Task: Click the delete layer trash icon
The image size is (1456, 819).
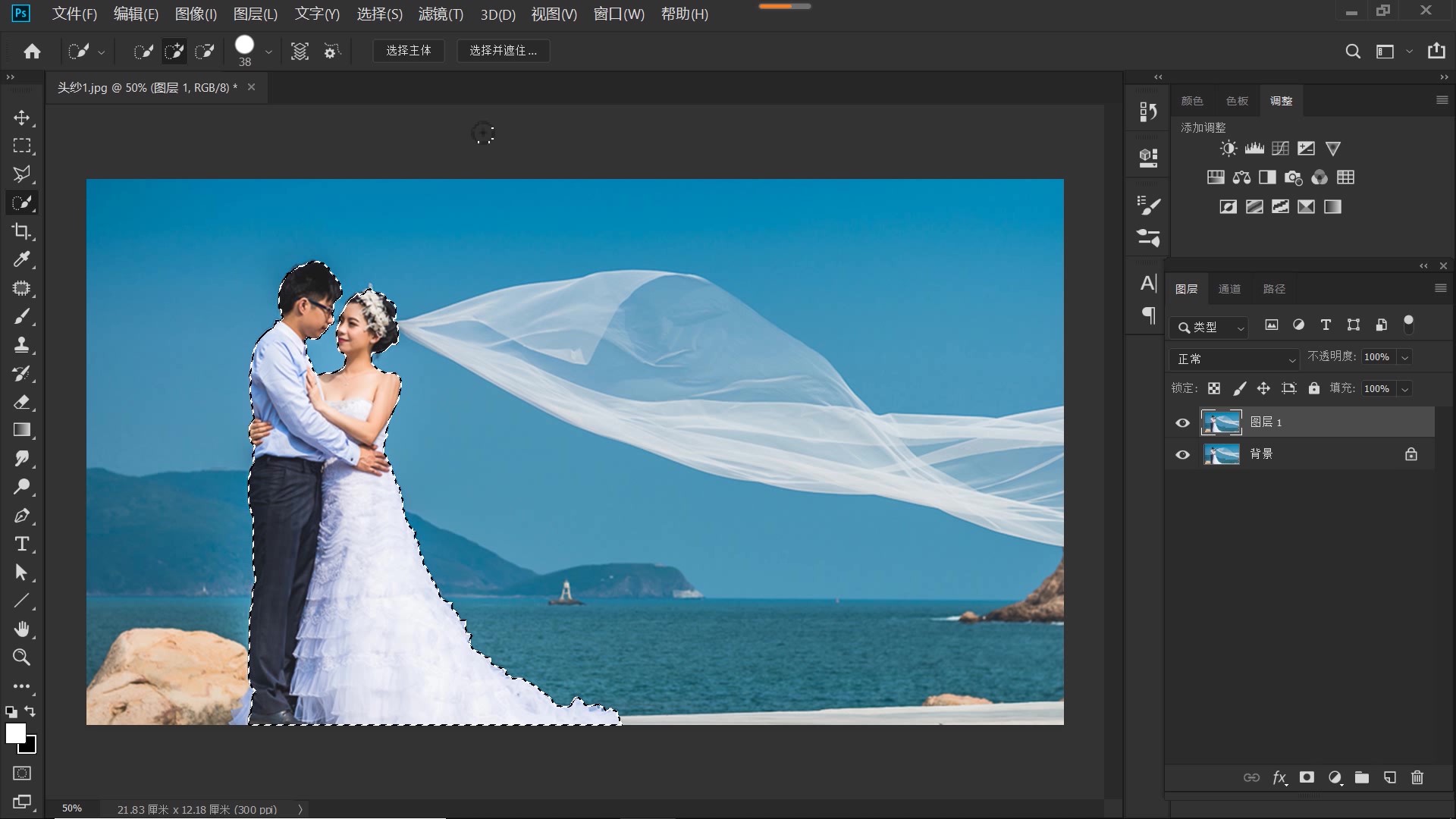Action: [1417, 777]
